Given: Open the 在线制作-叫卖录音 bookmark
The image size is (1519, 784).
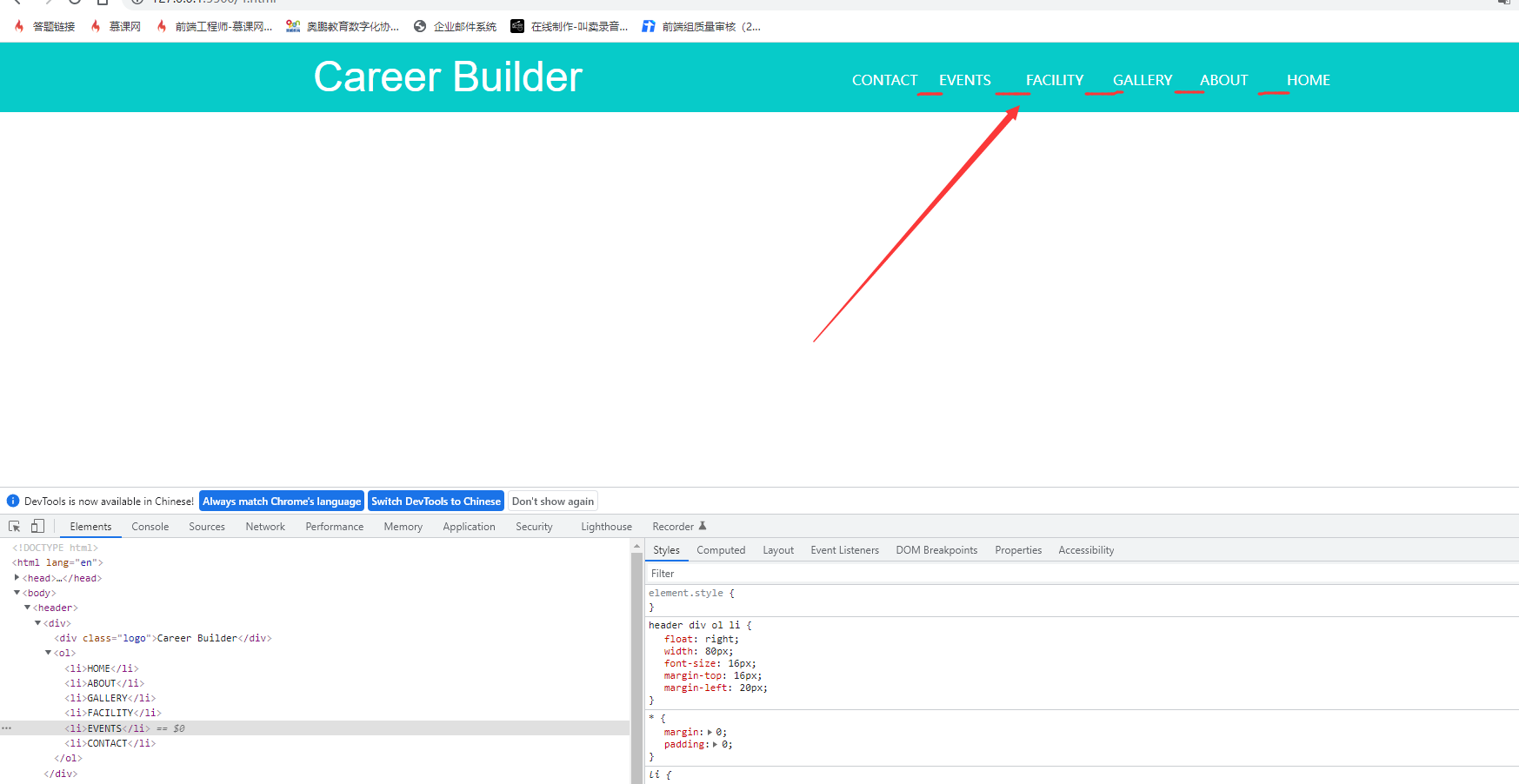Looking at the screenshot, I should tap(570, 27).
